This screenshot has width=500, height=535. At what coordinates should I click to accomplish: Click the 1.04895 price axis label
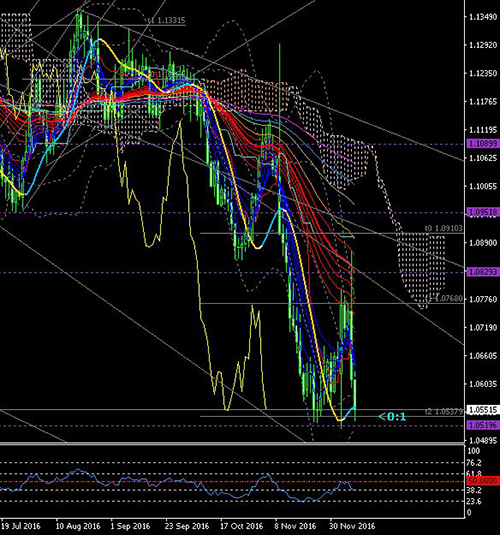click(x=483, y=440)
